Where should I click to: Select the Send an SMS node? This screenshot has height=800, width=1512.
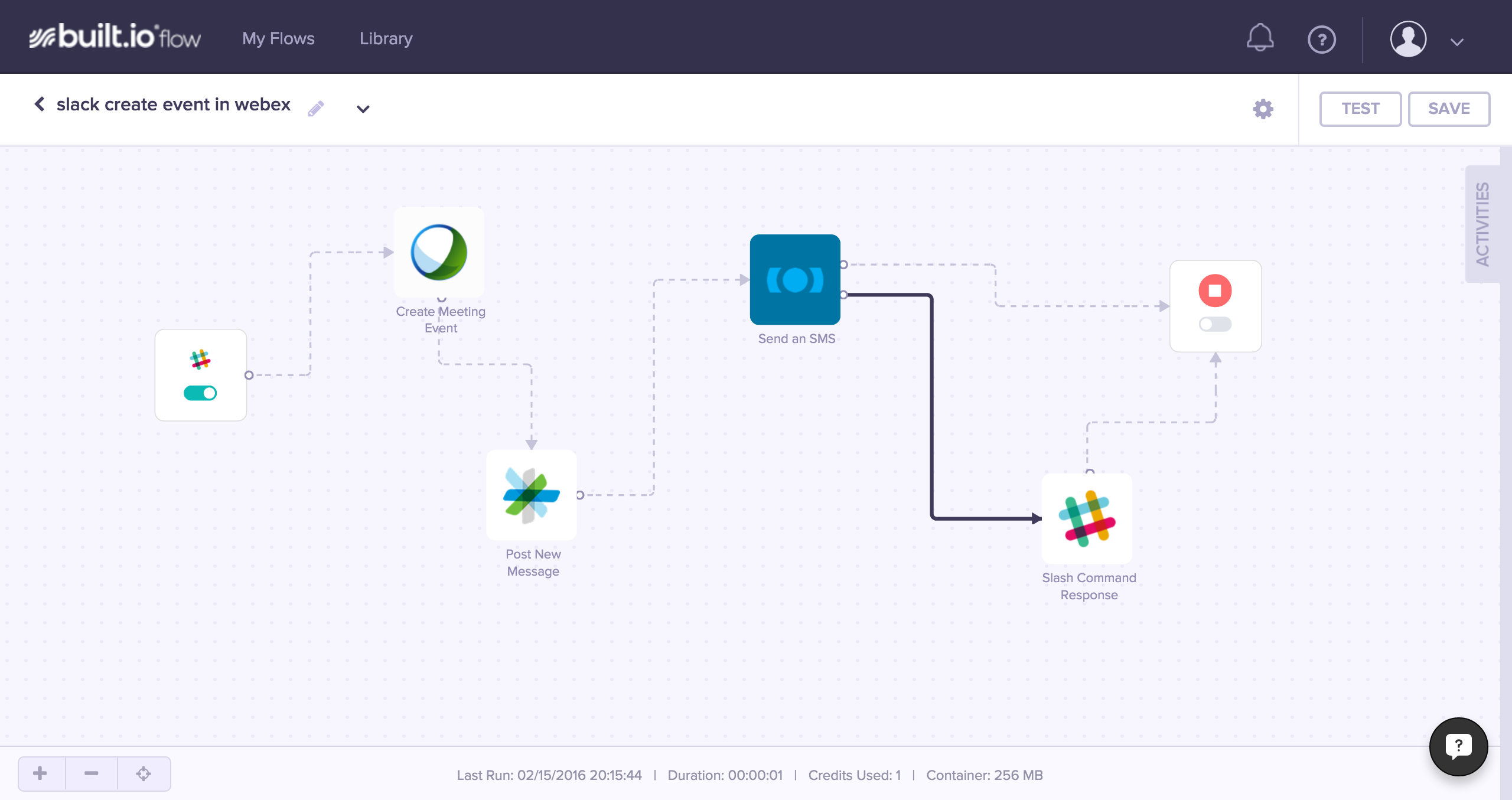click(x=795, y=279)
